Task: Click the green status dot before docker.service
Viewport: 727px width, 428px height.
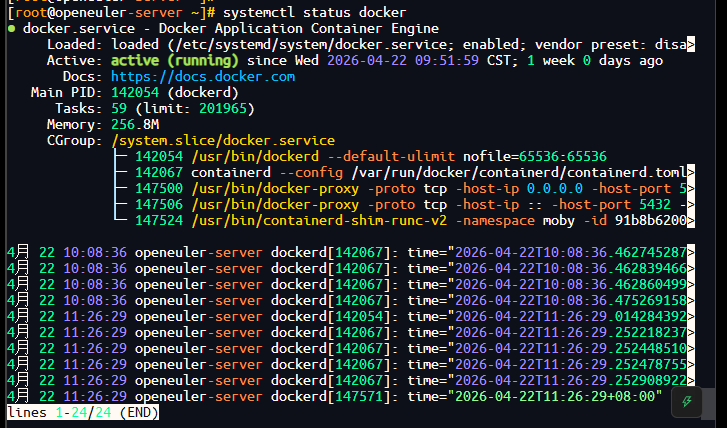Action: [12, 29]
